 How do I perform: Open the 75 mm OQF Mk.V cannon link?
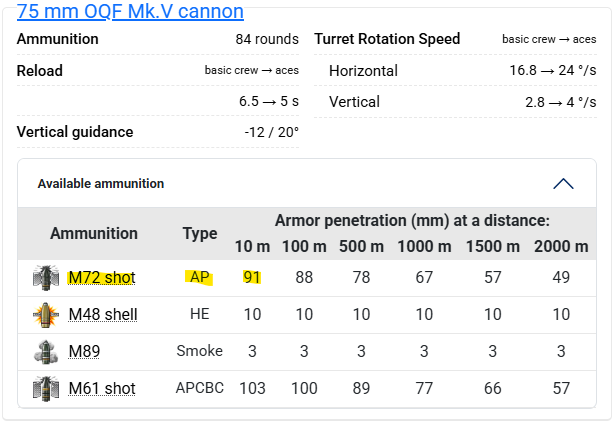[130, 12]
